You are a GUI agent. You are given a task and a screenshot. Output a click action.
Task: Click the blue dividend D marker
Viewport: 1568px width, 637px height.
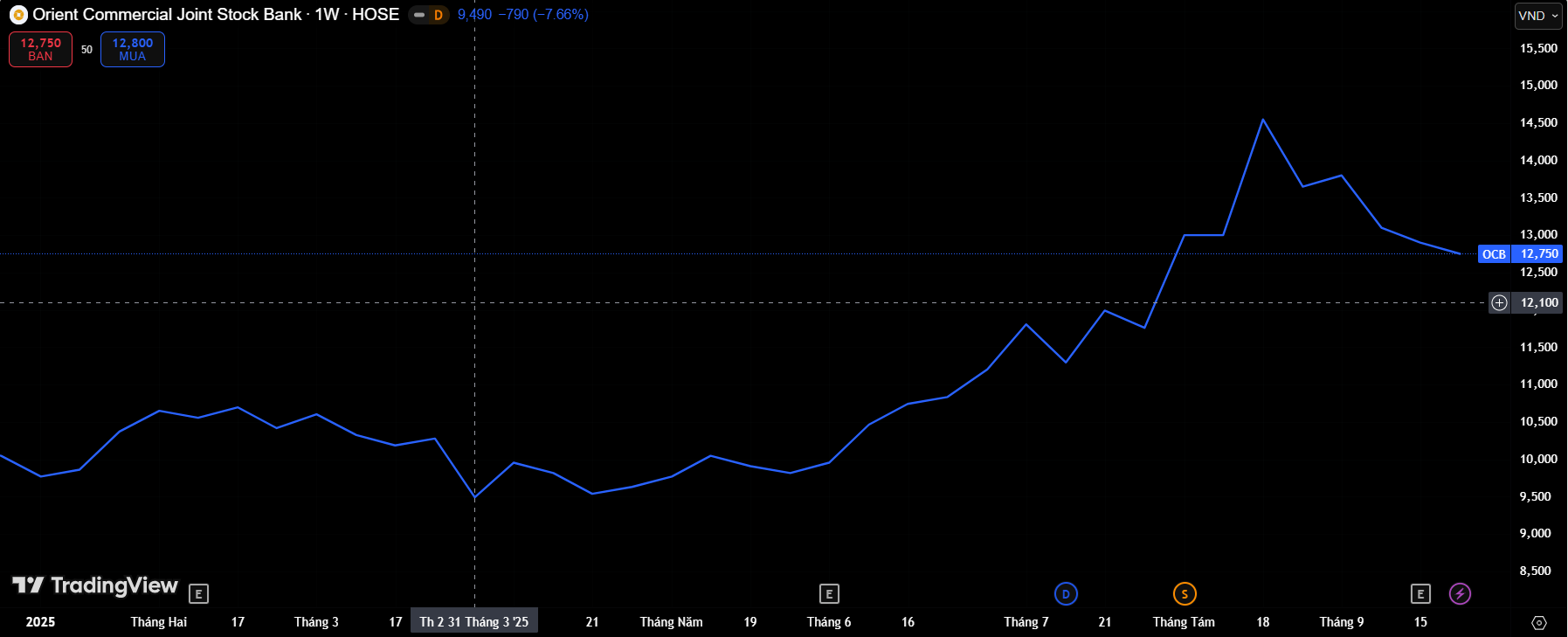(1066, 594)
